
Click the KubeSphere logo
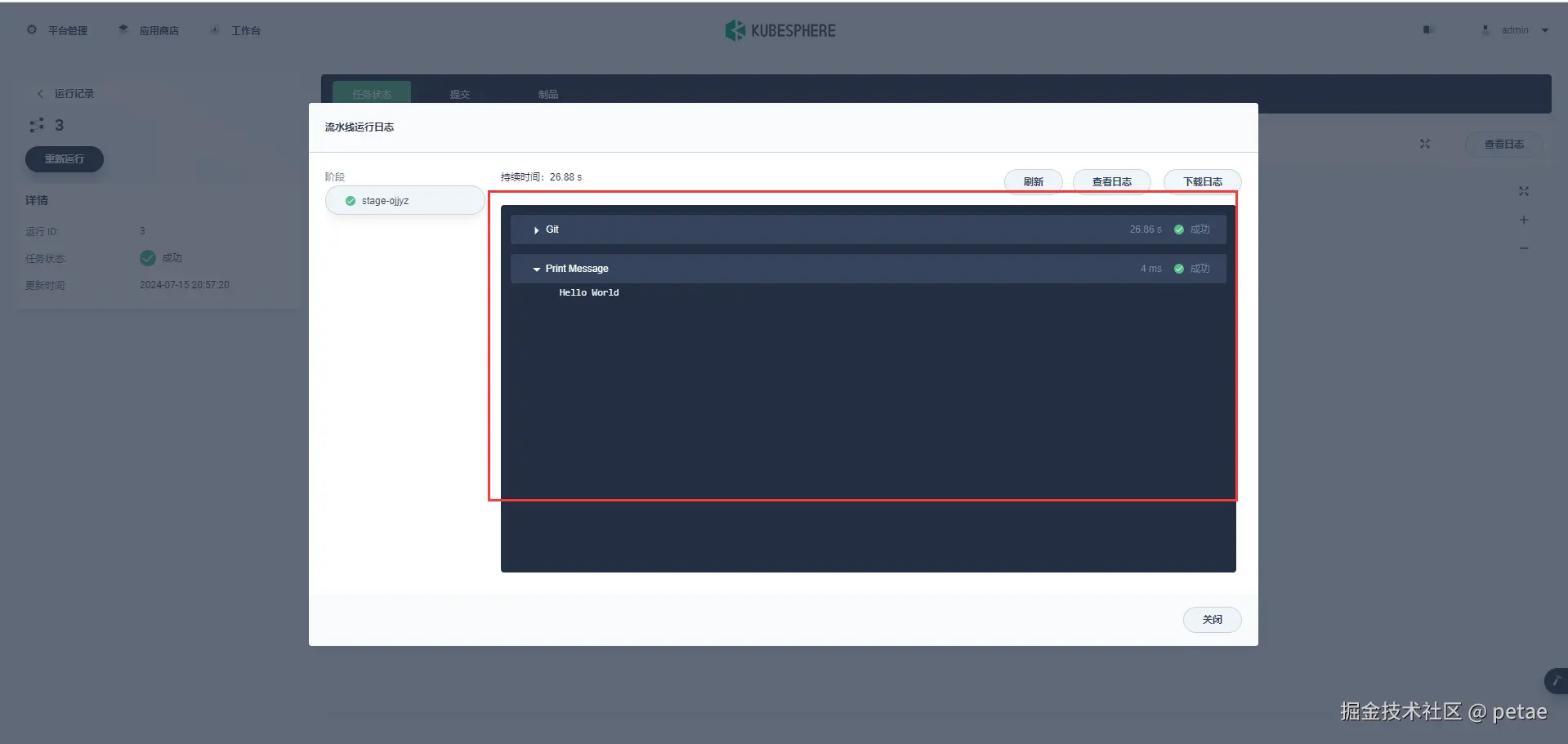pyautogui.click(x=780, y=30)
